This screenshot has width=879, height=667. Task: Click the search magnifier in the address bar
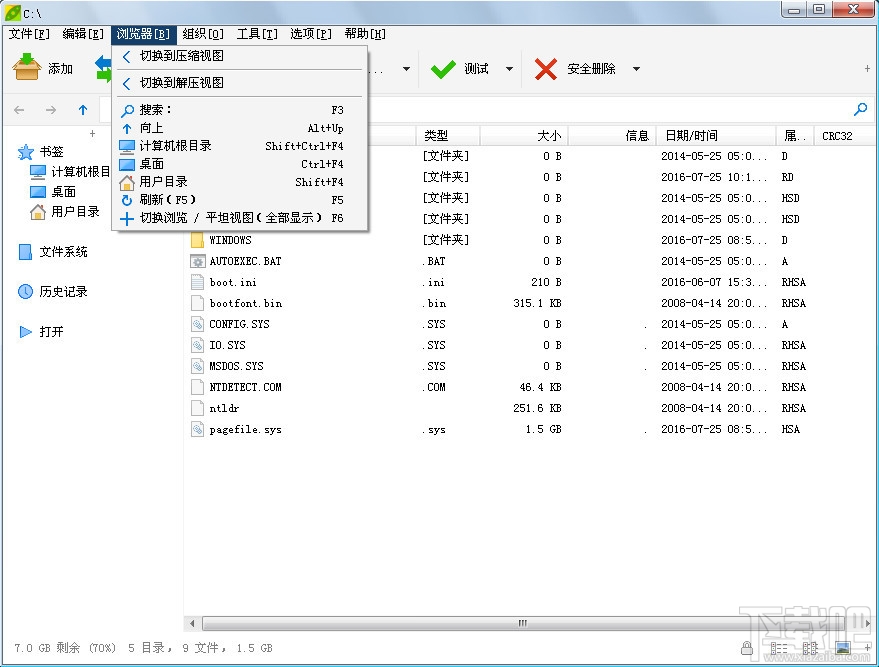(x=860, y=109)
